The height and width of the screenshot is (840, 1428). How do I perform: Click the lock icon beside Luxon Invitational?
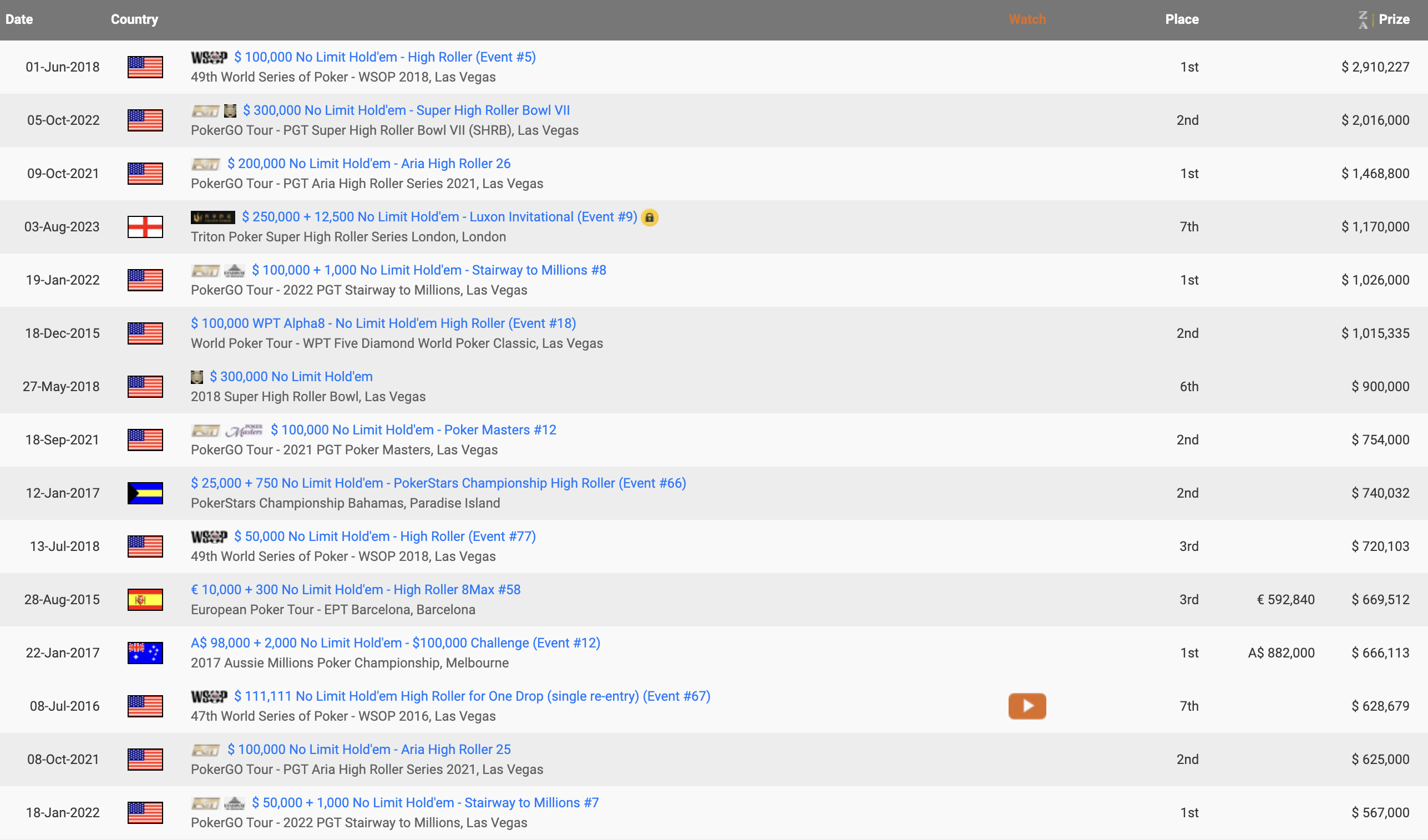650,217
